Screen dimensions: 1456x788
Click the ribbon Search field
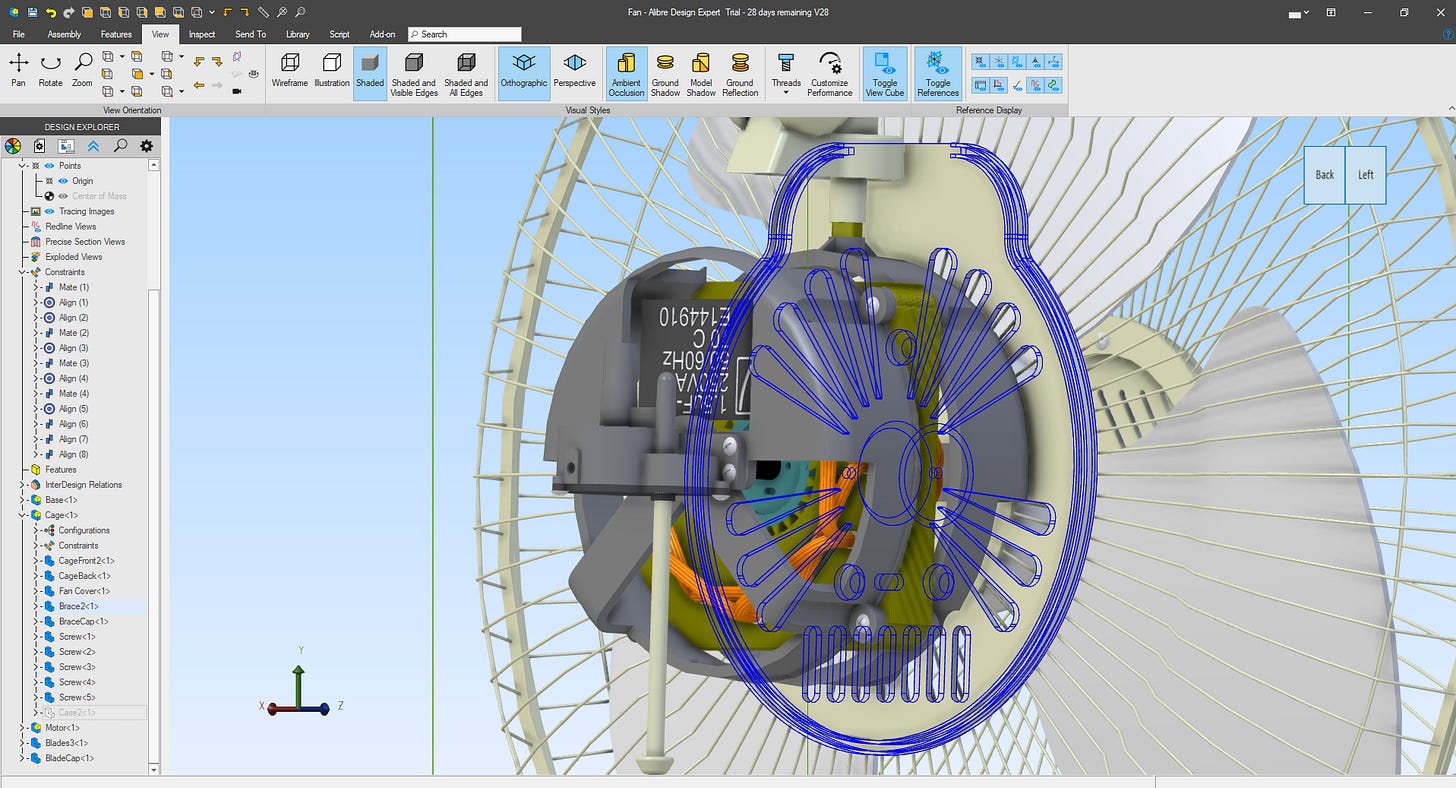(465, 34)
